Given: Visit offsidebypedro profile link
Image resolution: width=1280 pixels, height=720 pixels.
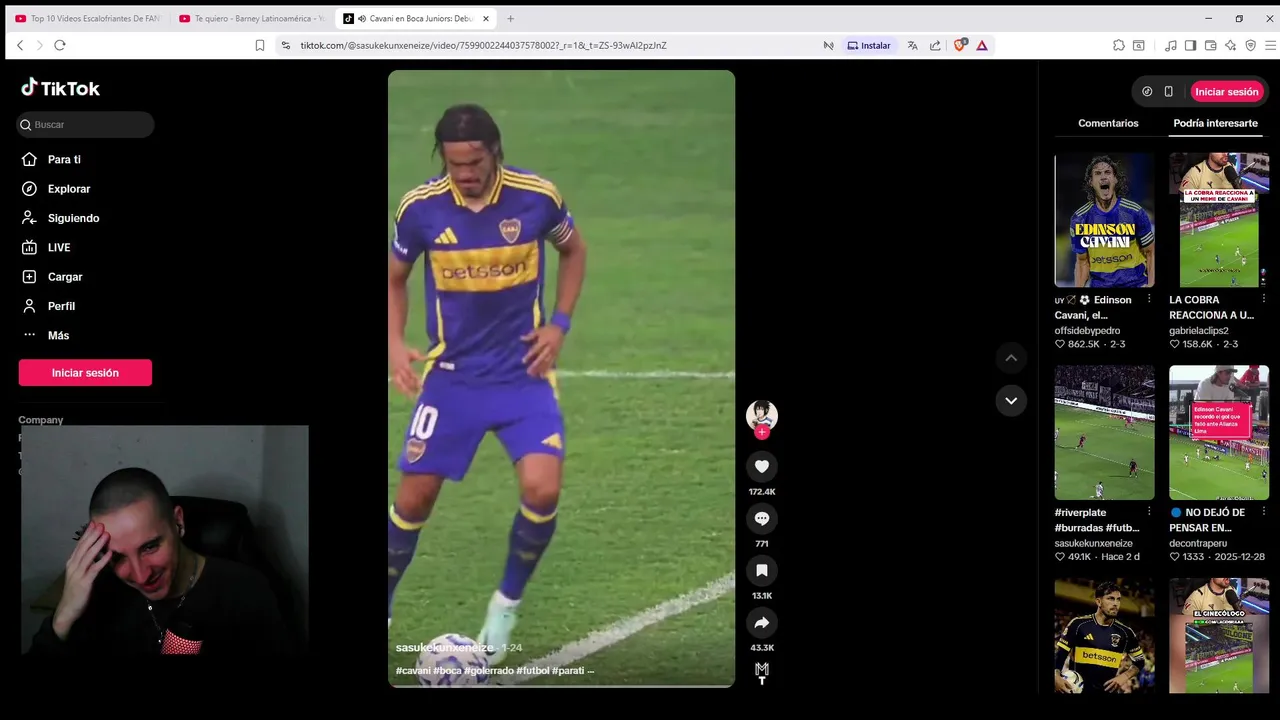Looking at the screenshot, I should click(1087, 330).
